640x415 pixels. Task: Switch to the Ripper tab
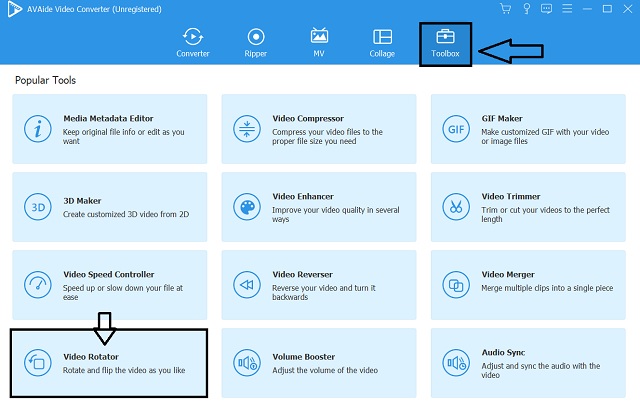click(x=256, y=42)
